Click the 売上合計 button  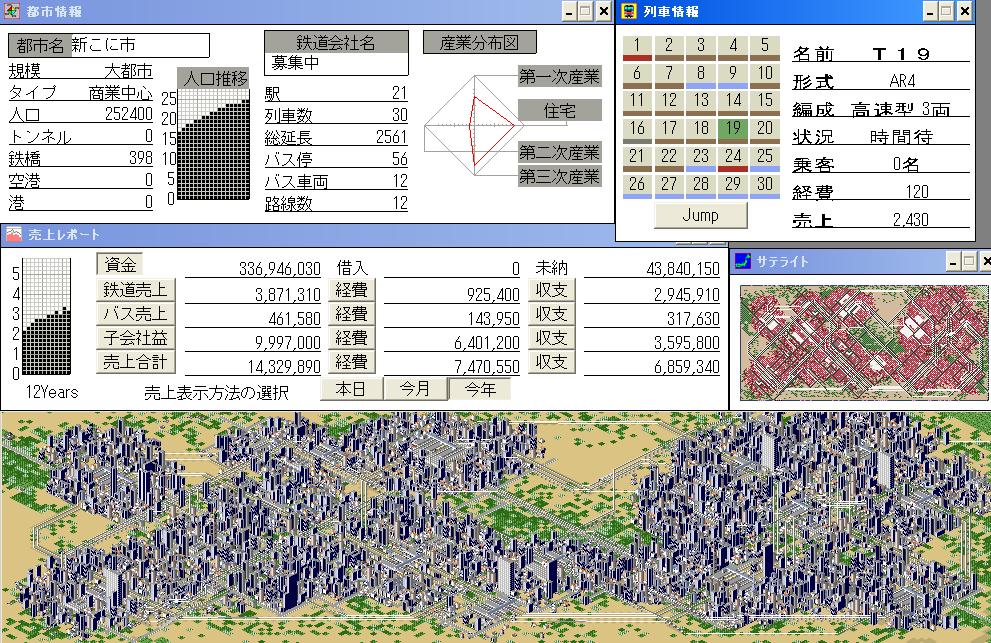[135, 362]
